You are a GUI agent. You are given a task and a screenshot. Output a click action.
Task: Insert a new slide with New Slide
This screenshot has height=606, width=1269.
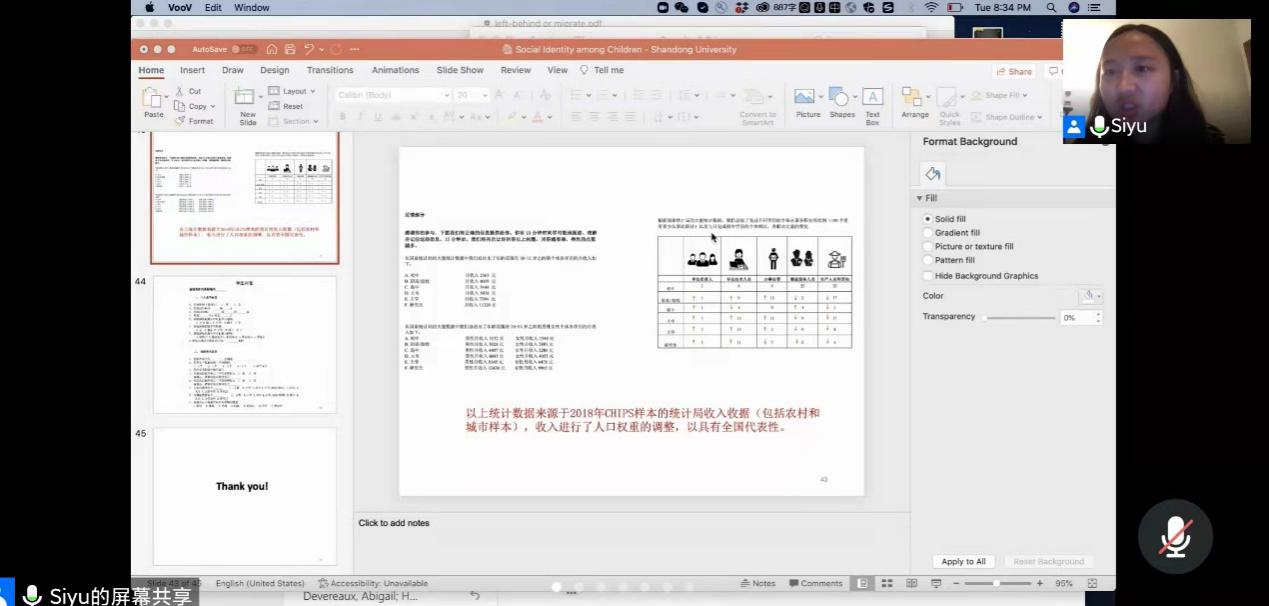[246, 99]
